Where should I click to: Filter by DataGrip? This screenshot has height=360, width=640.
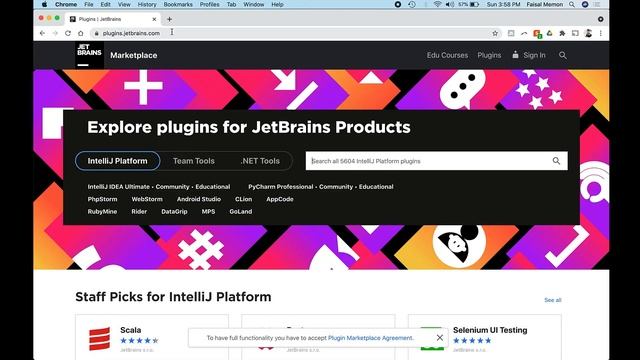click(174, 211)
